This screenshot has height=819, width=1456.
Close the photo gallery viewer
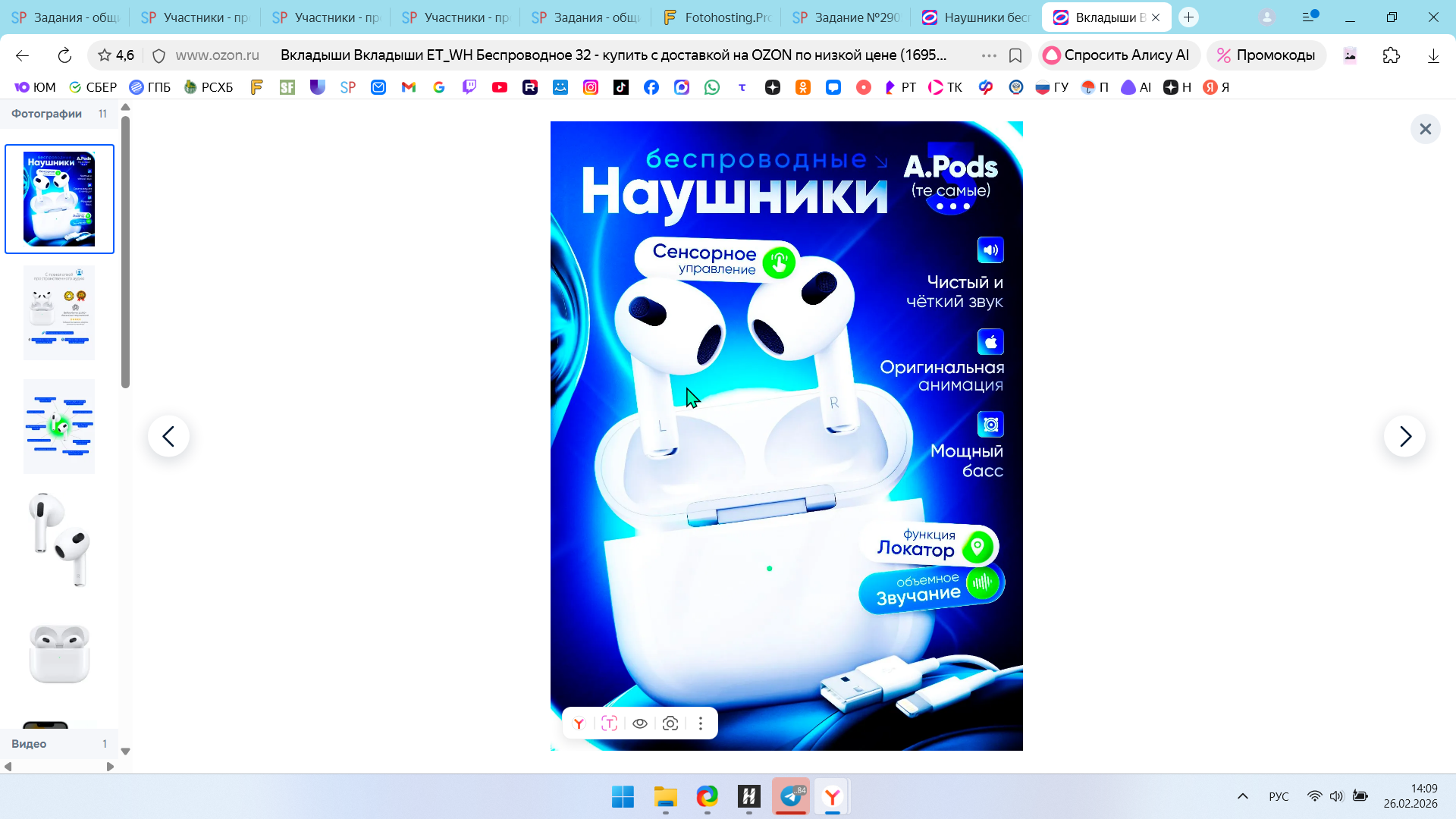pyautogui.click(x=1425, y=129)
